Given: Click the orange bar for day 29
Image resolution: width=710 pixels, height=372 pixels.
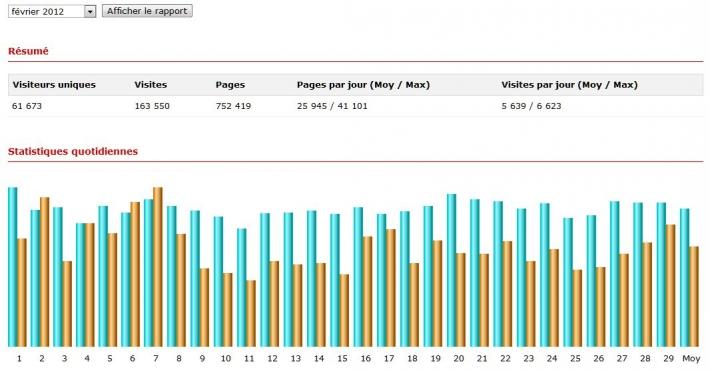Looking at the screenshot, I should click(670, 286).
